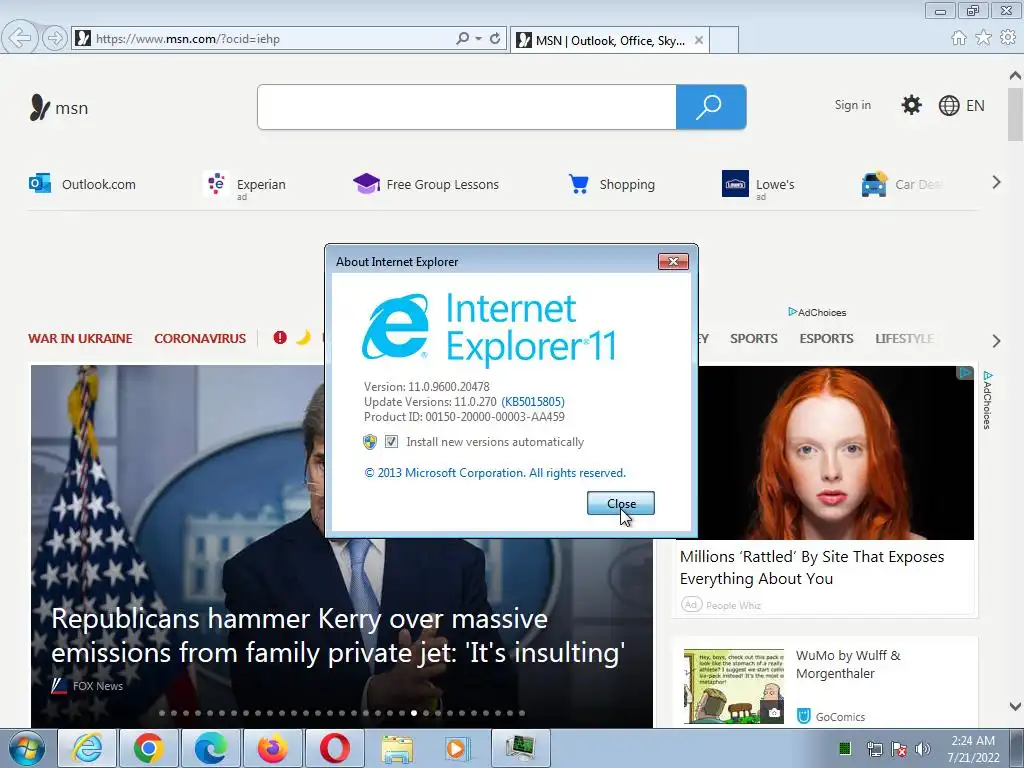Open Favorites star icon
Viewport: 1024px width, 768px height.
(x=983, y=38)
